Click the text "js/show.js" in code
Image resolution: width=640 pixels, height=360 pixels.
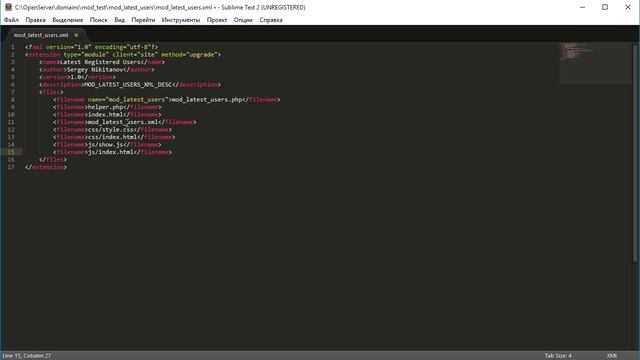point(105,144)
